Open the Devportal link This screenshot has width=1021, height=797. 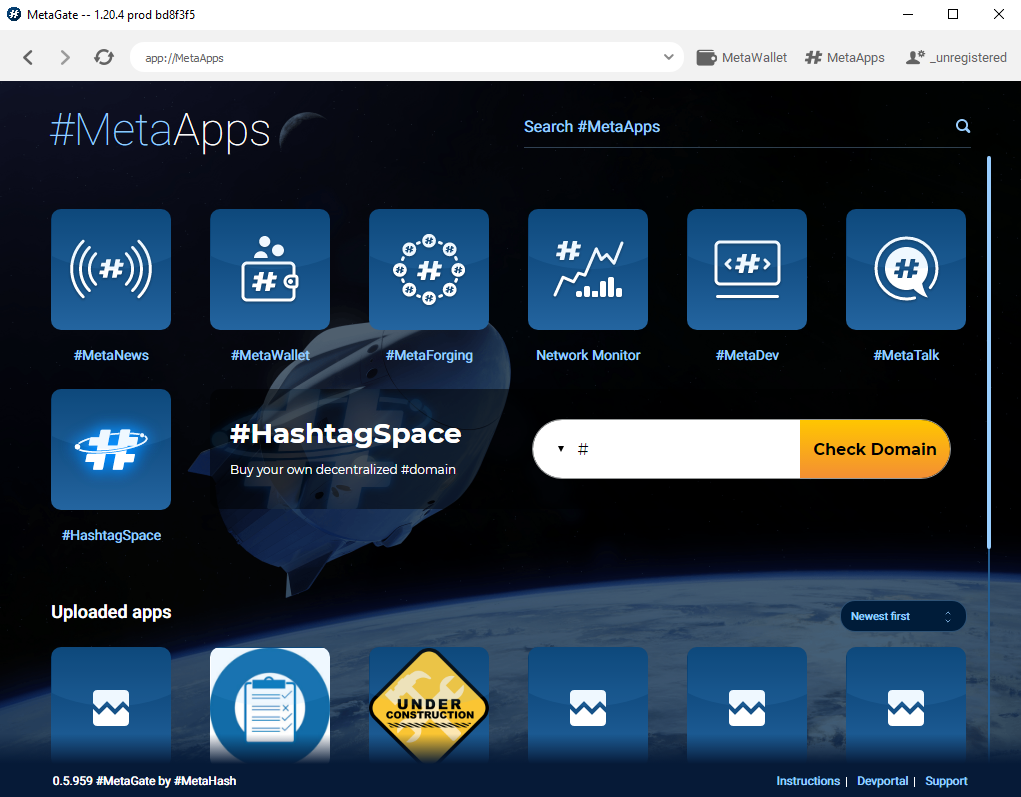[882, 781]
